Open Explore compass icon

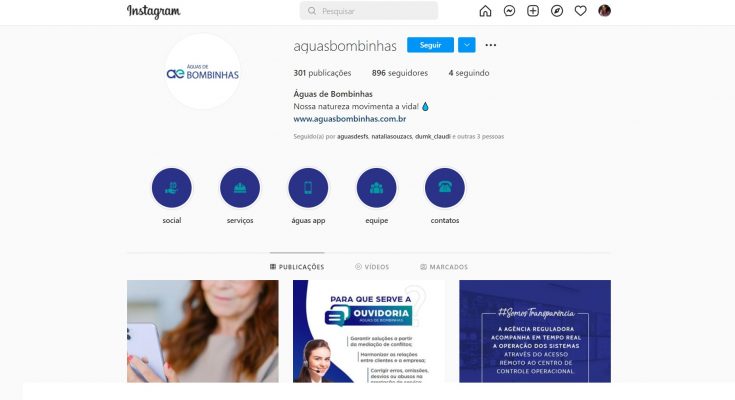coord(557,11)
